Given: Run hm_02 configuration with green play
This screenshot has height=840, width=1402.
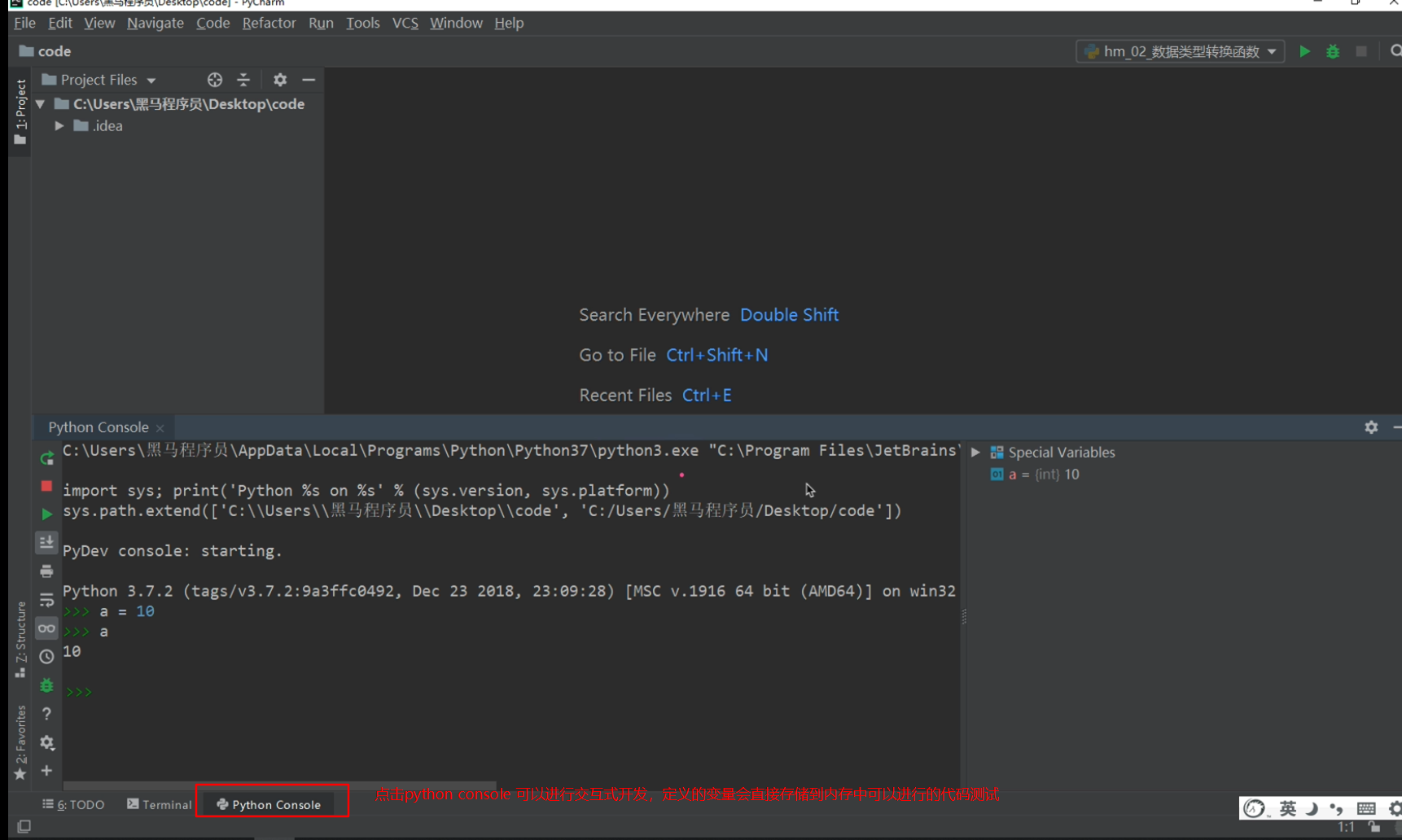Looking at the screenshot, I should click(x=1304, y=51).
